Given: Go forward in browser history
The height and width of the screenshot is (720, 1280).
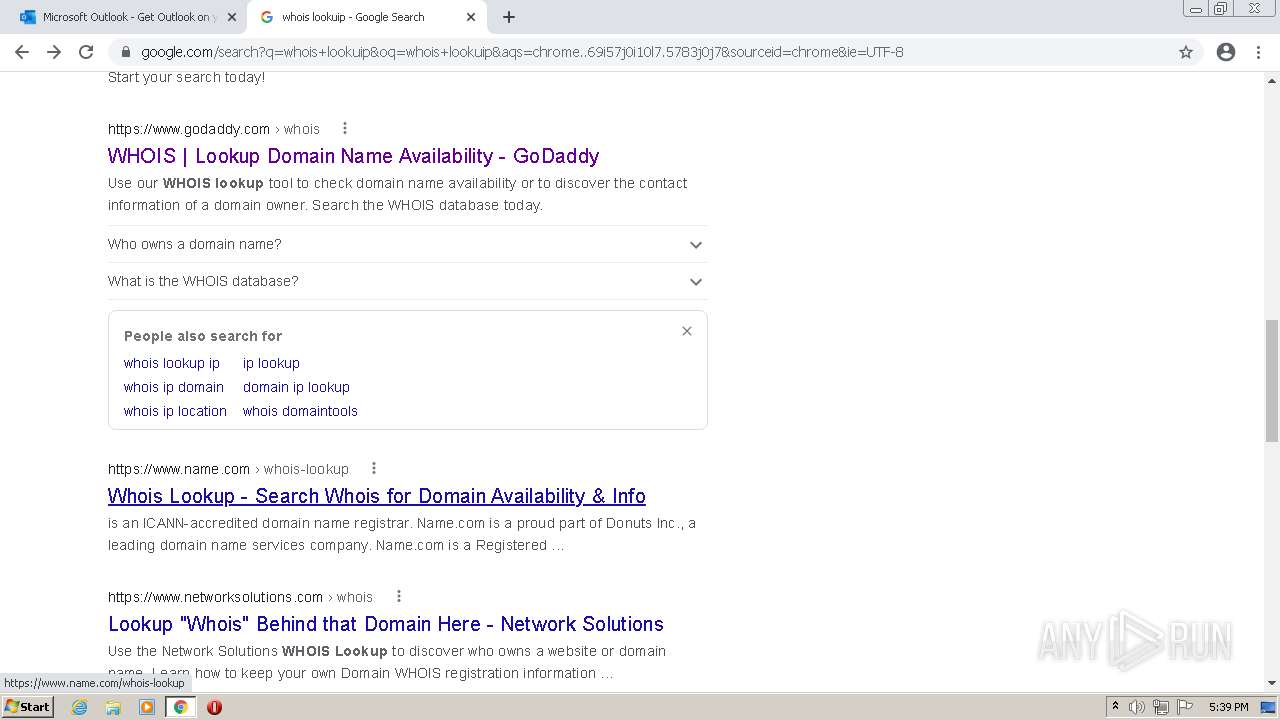Looking at the screenshot, I should pyautogui.click(x=54, y=52).
